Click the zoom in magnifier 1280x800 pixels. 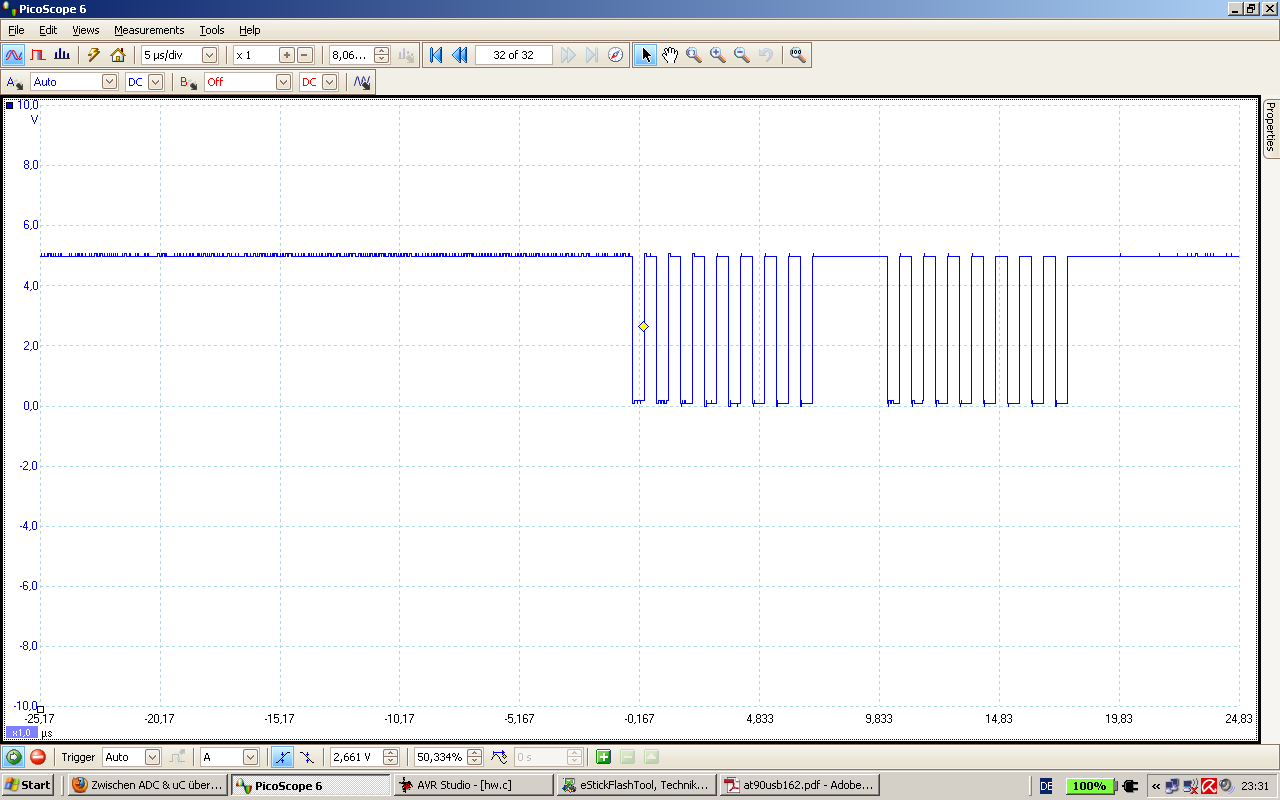point(718,55)
